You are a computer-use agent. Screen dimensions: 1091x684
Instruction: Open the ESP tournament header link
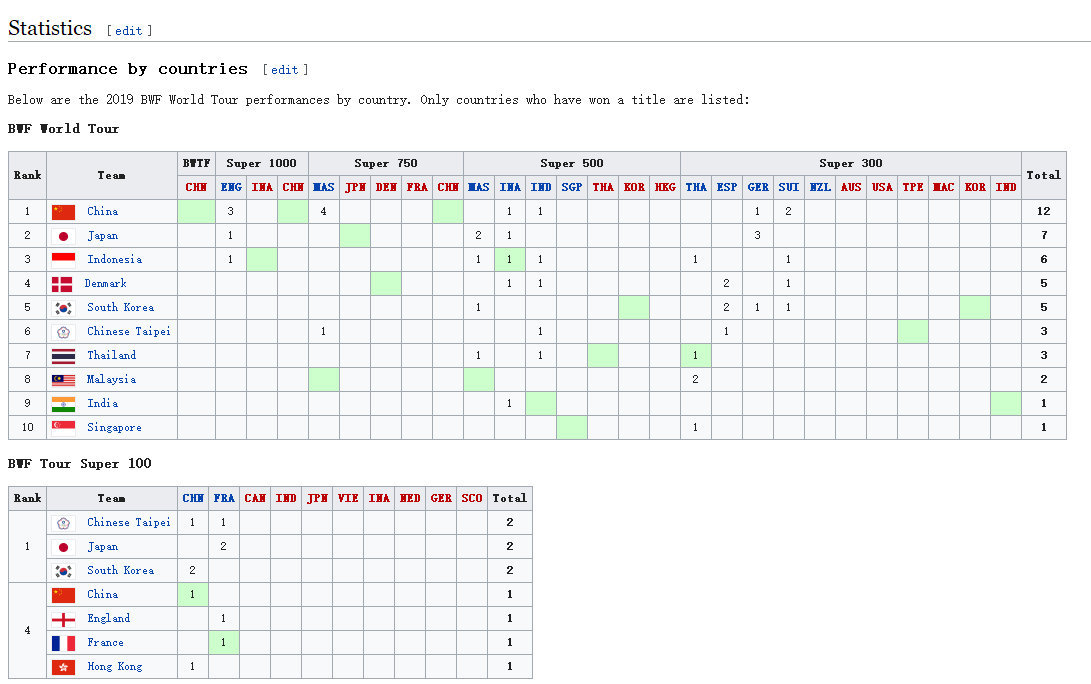(727, 187)
